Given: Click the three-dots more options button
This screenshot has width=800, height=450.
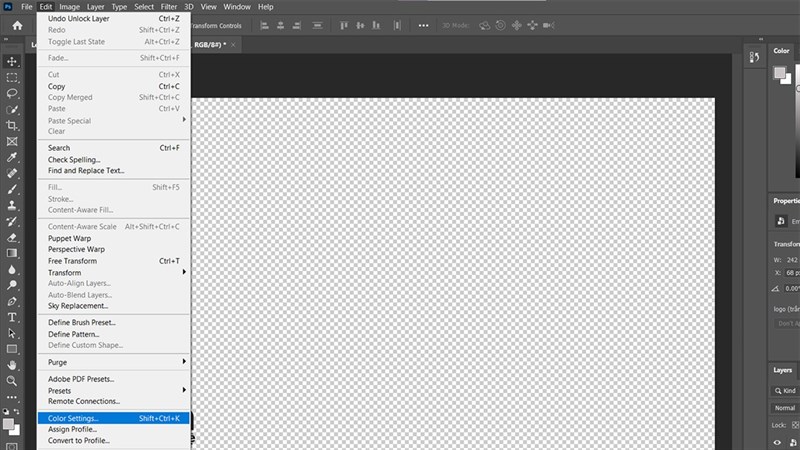Looking at the screenshot, I should coord(424,25).
